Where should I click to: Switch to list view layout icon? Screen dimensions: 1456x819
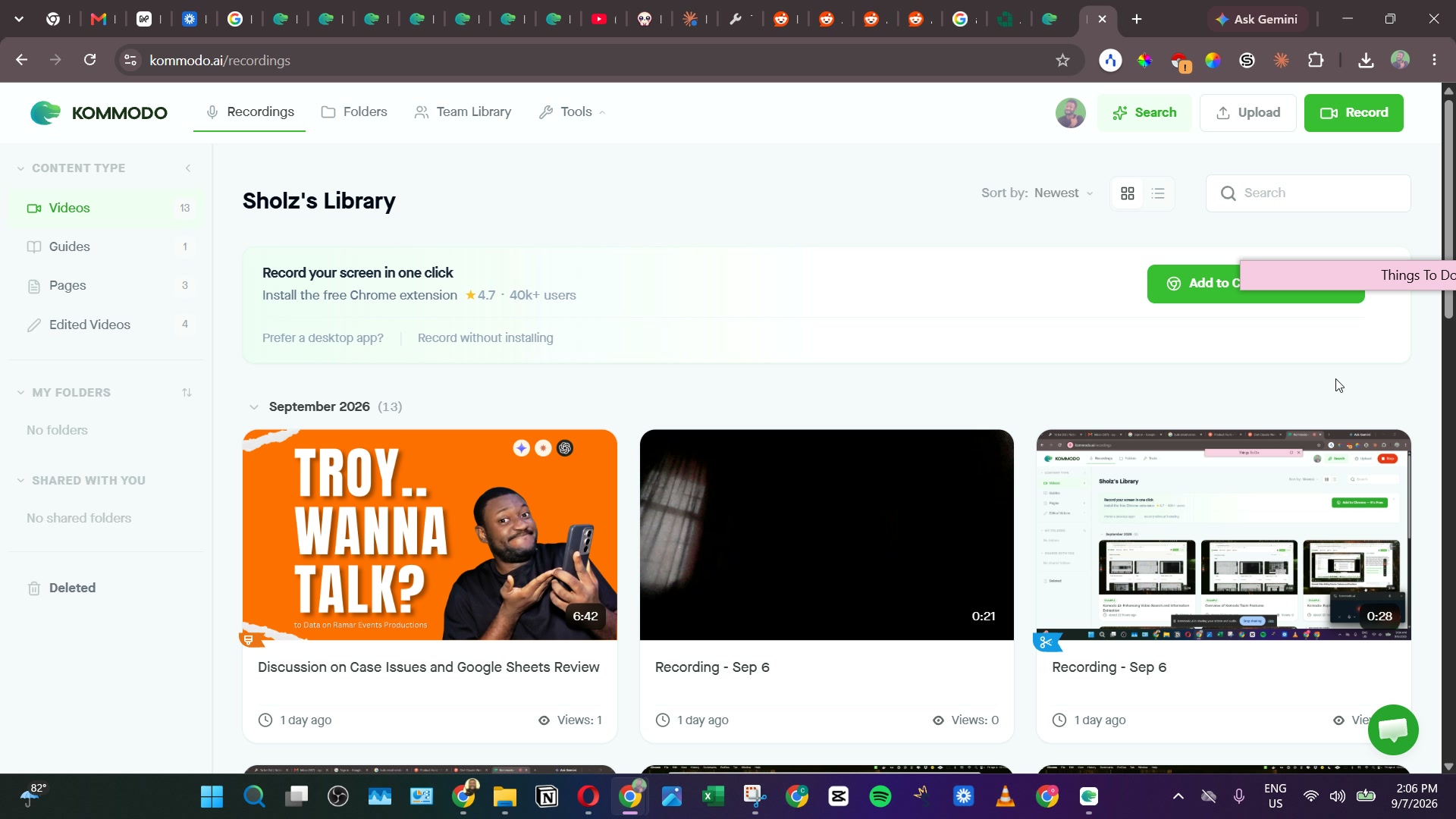coord(1158,193)
